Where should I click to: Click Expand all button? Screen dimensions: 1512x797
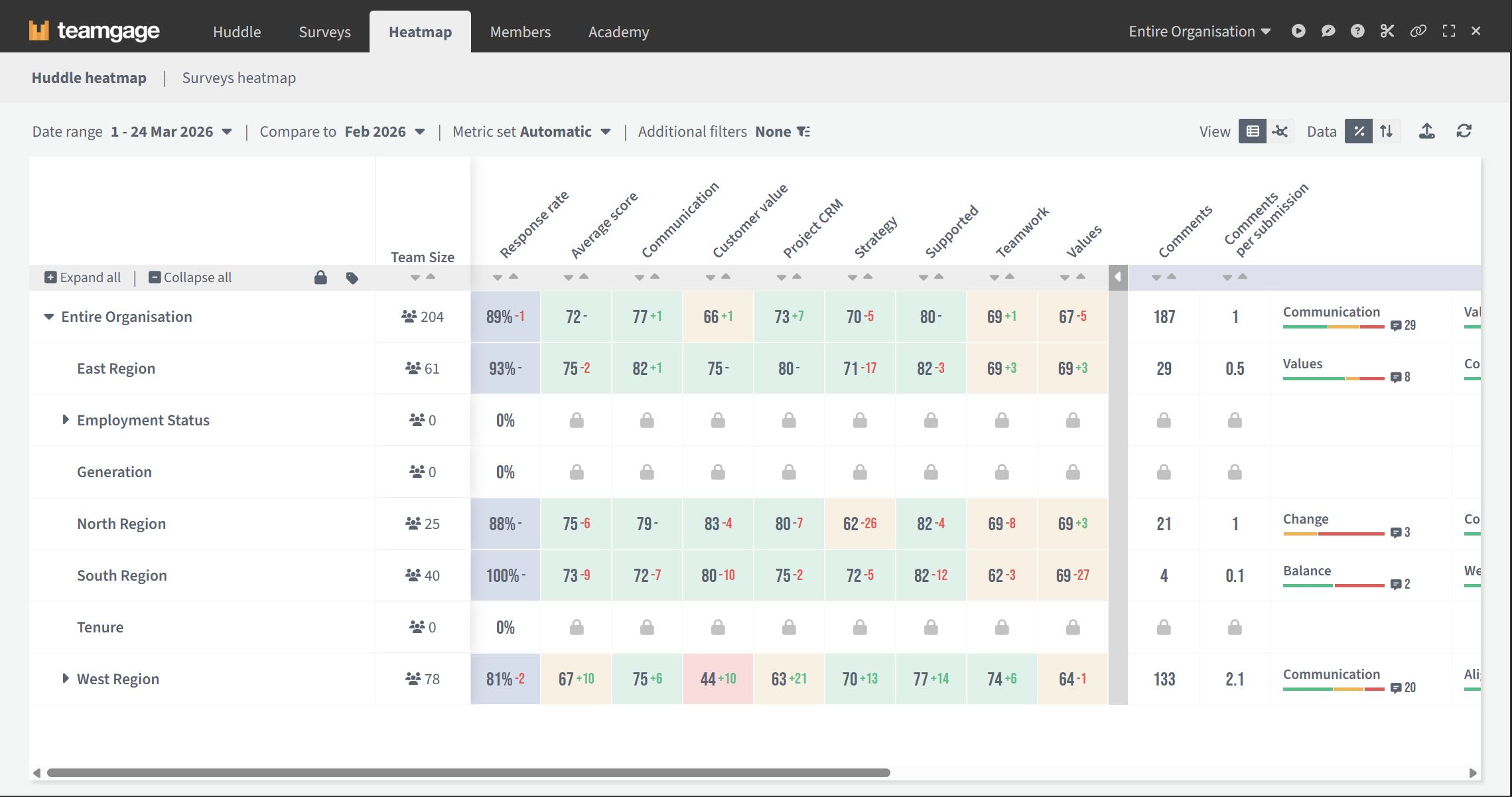[x=83, y=277]
